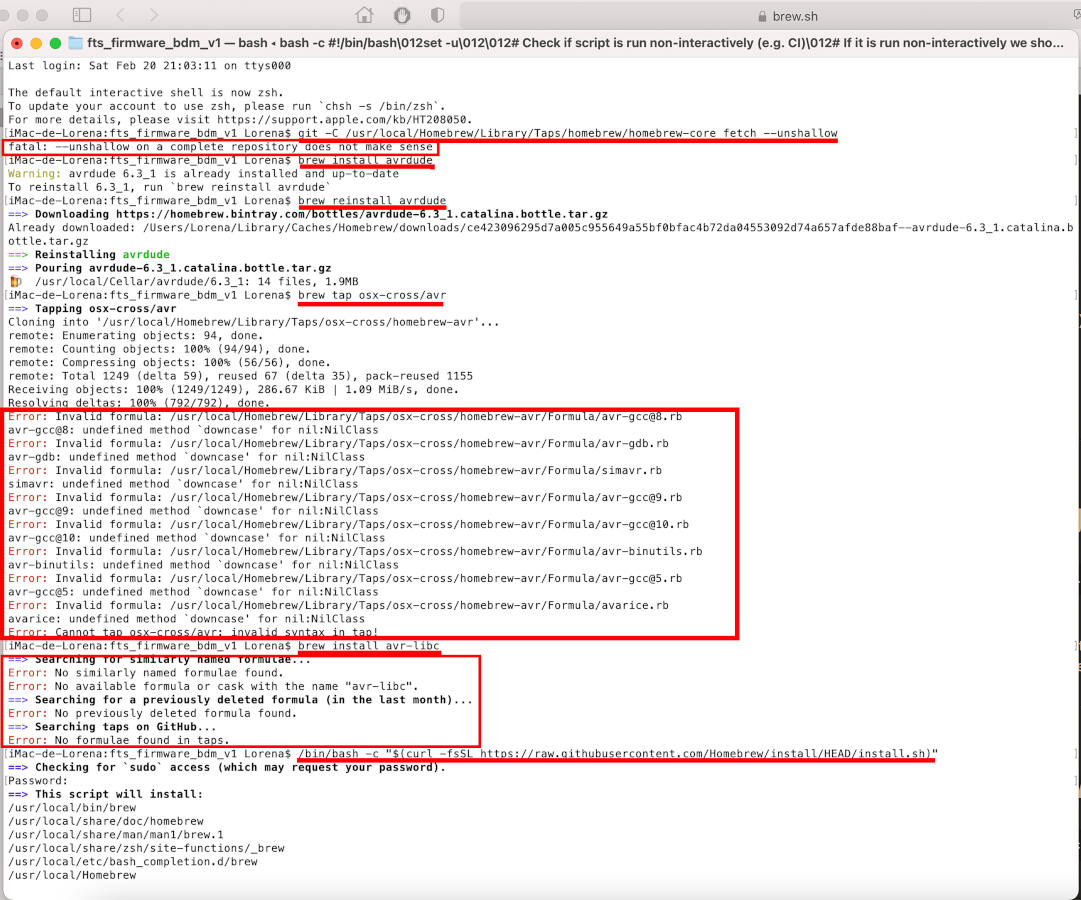Click '==> Tapping osx-cross/avr' line
The height and width of the screenshot is (900, 1081).
[92, 308]
